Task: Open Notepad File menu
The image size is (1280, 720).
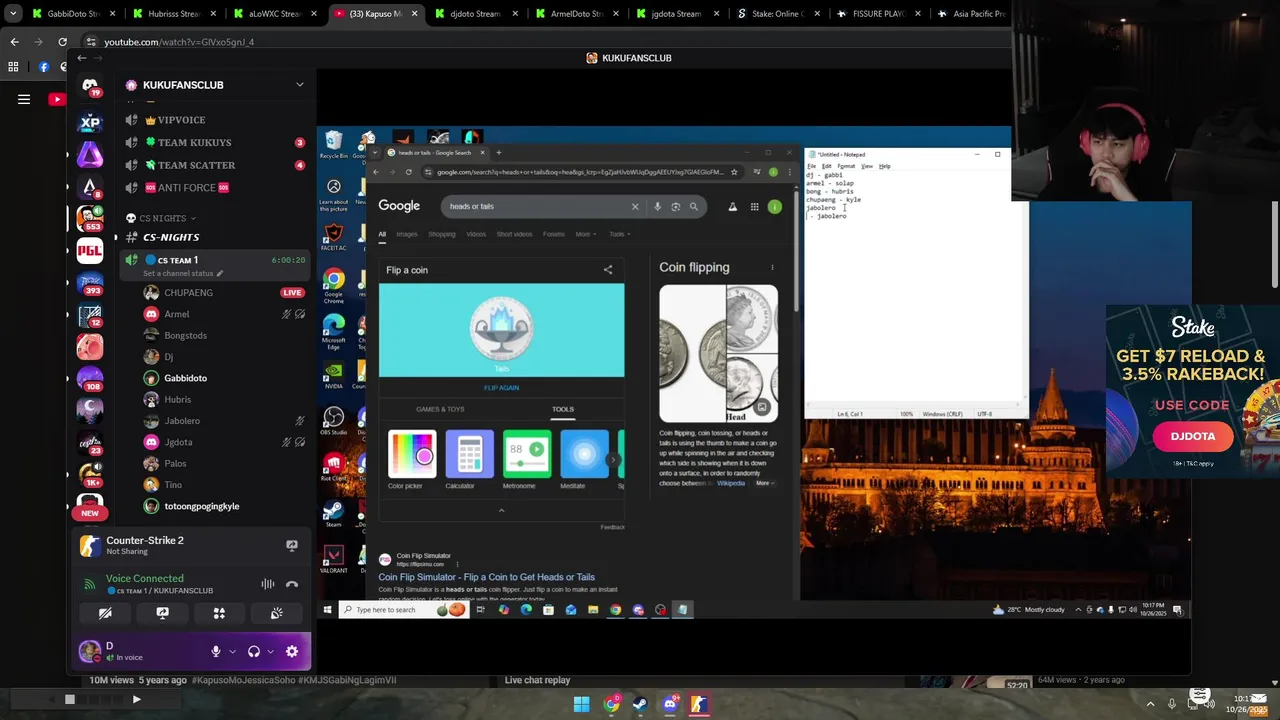Action: pos(811,166)
